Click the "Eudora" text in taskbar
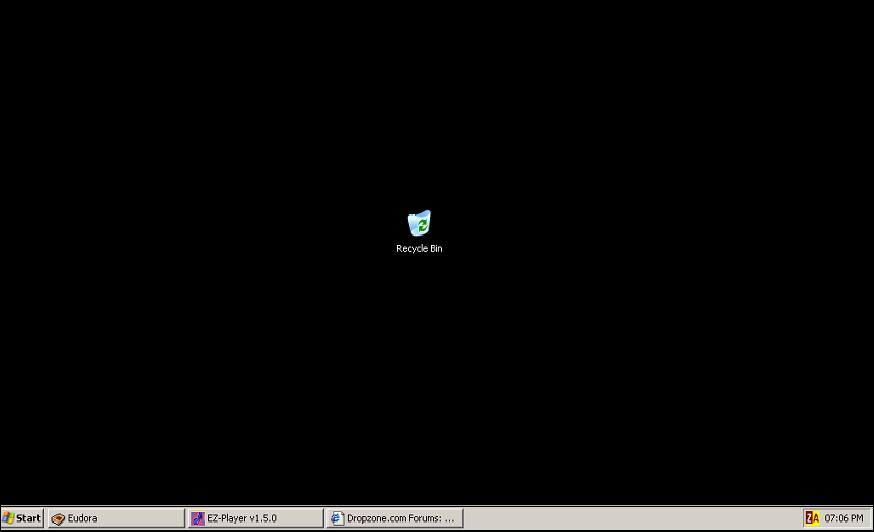This screenshot has width=874, height=532. 82,519
